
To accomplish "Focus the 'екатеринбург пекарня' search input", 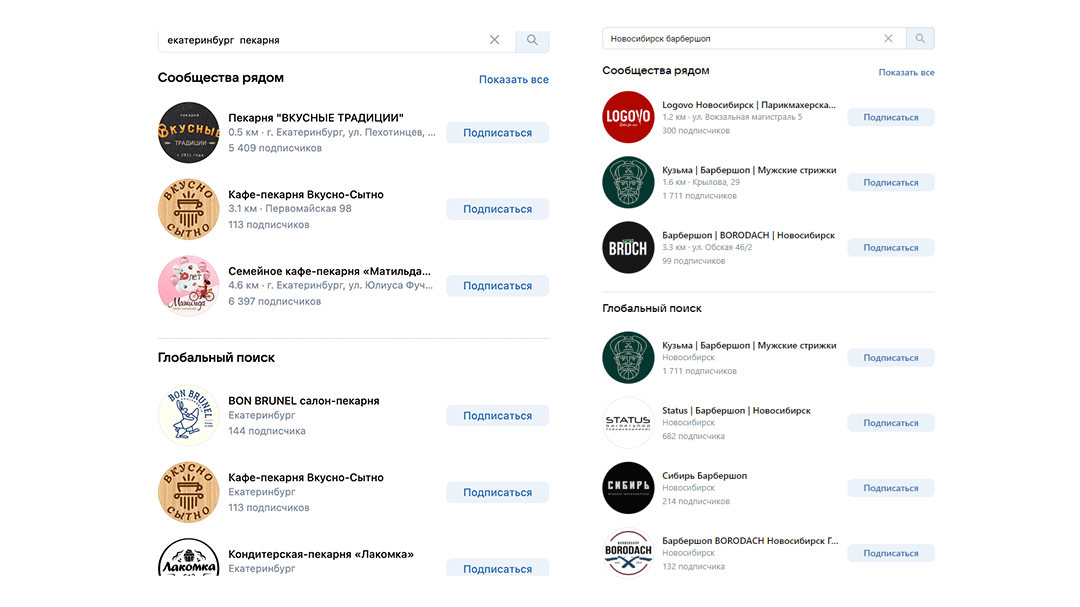I will tap(322, 40).
